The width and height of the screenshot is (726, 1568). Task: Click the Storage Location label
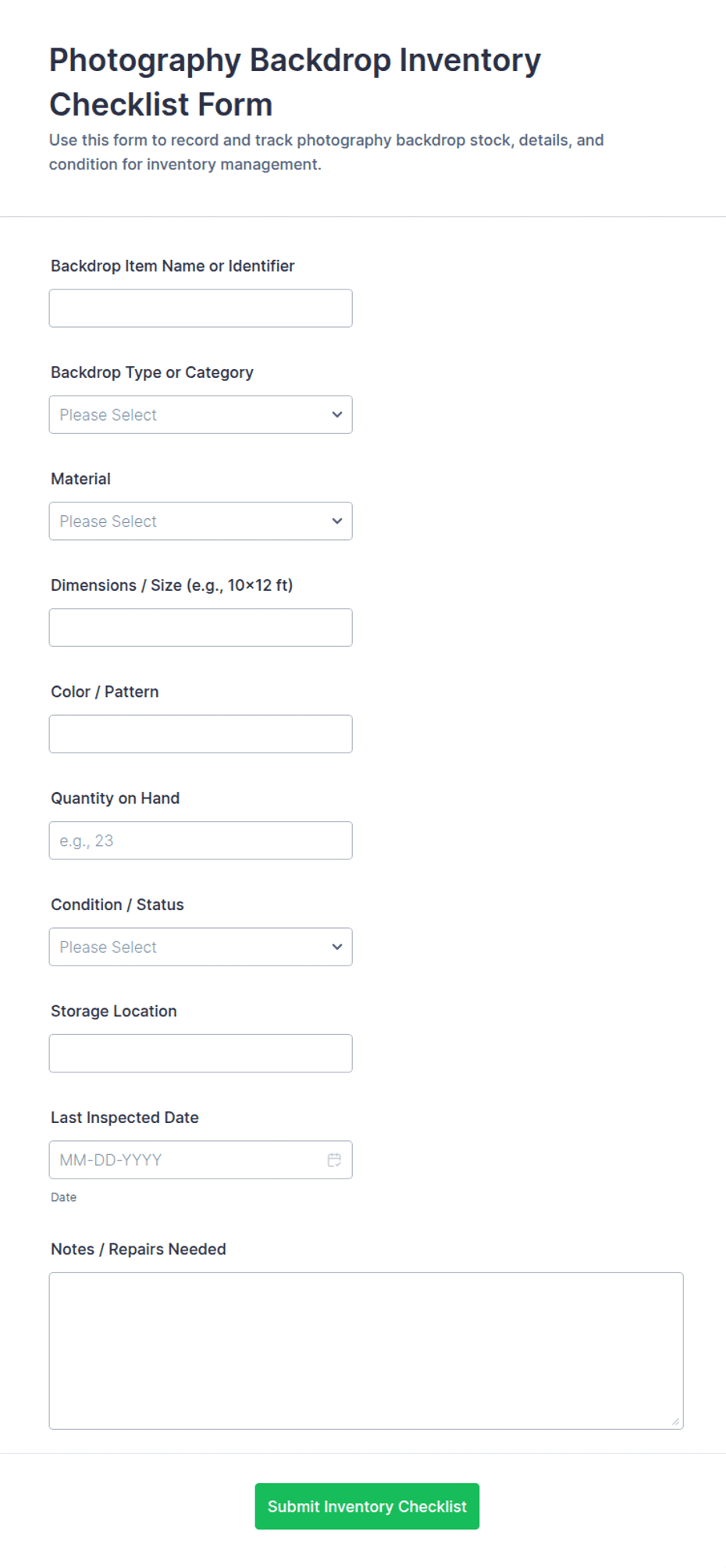coord(114,1012)
